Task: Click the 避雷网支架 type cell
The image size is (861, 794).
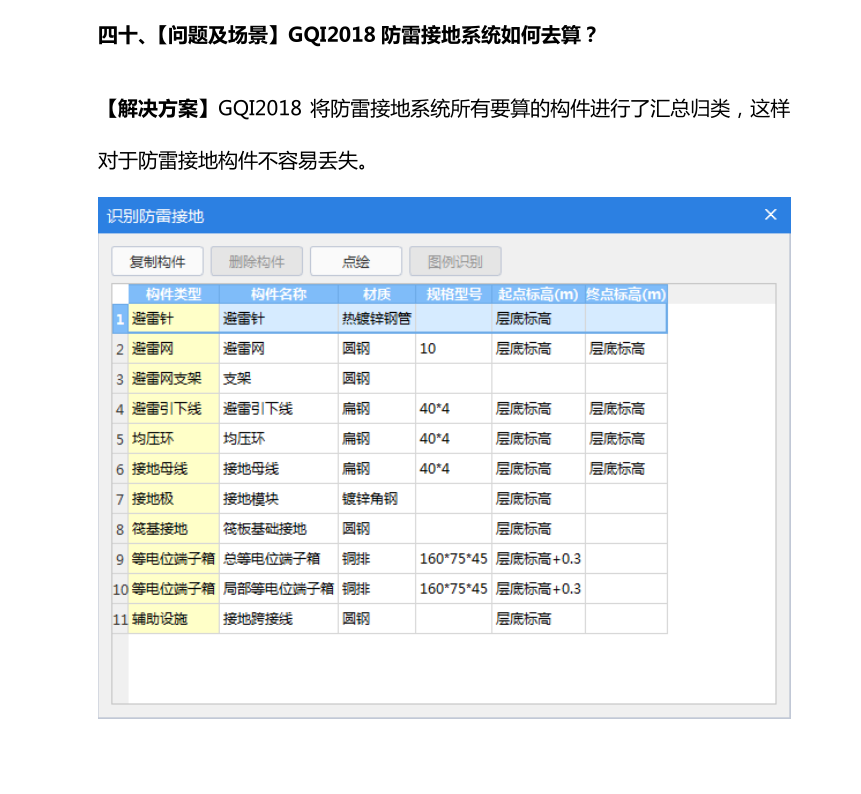Action: tap(174, 379)
